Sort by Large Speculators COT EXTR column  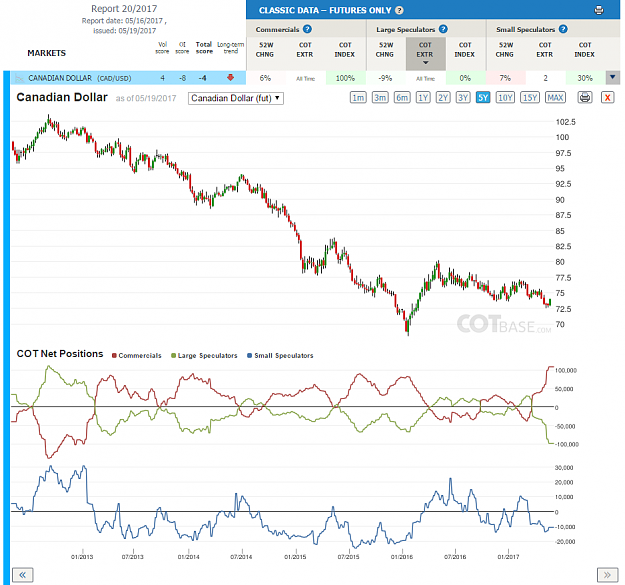point(425,53)
